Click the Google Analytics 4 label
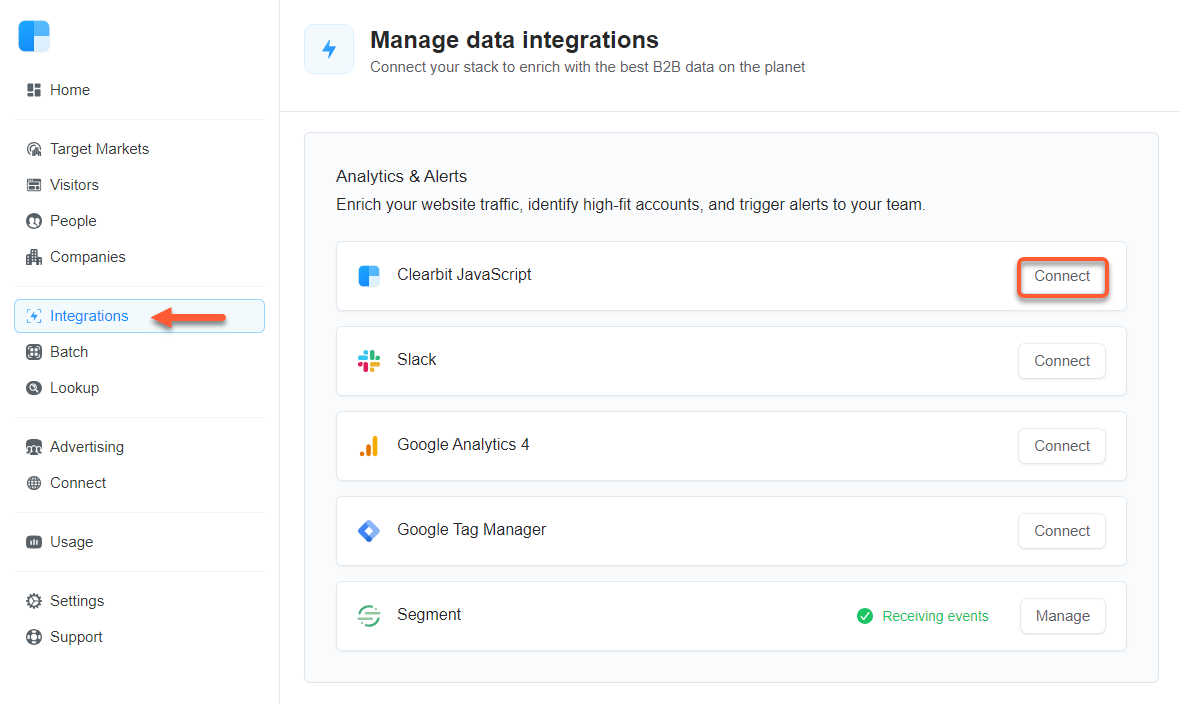Image resolution: width=1180 pixels, height=704 pixels. coord(463,445)
